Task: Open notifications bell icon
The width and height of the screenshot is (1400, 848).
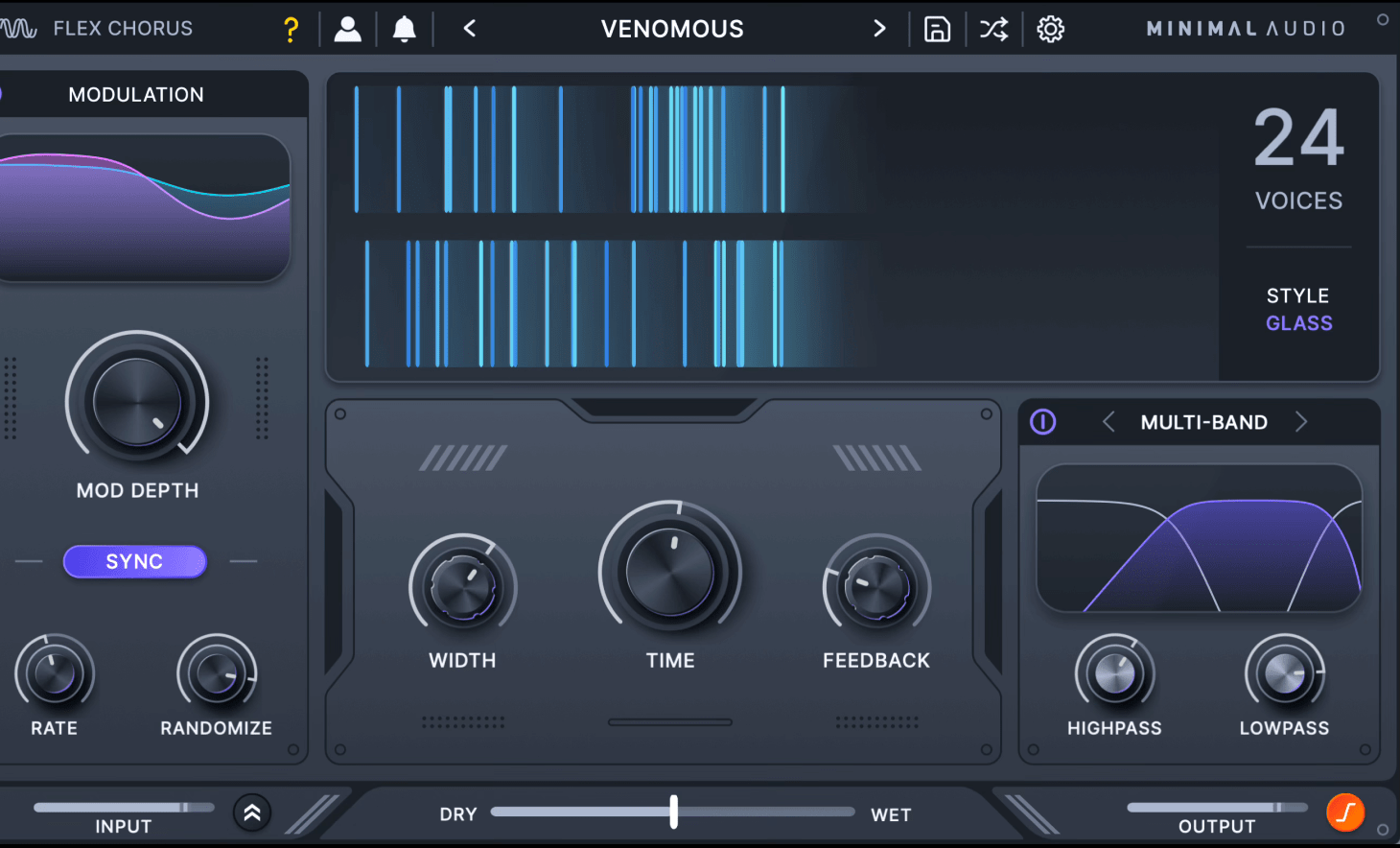Action: [405, 29]
